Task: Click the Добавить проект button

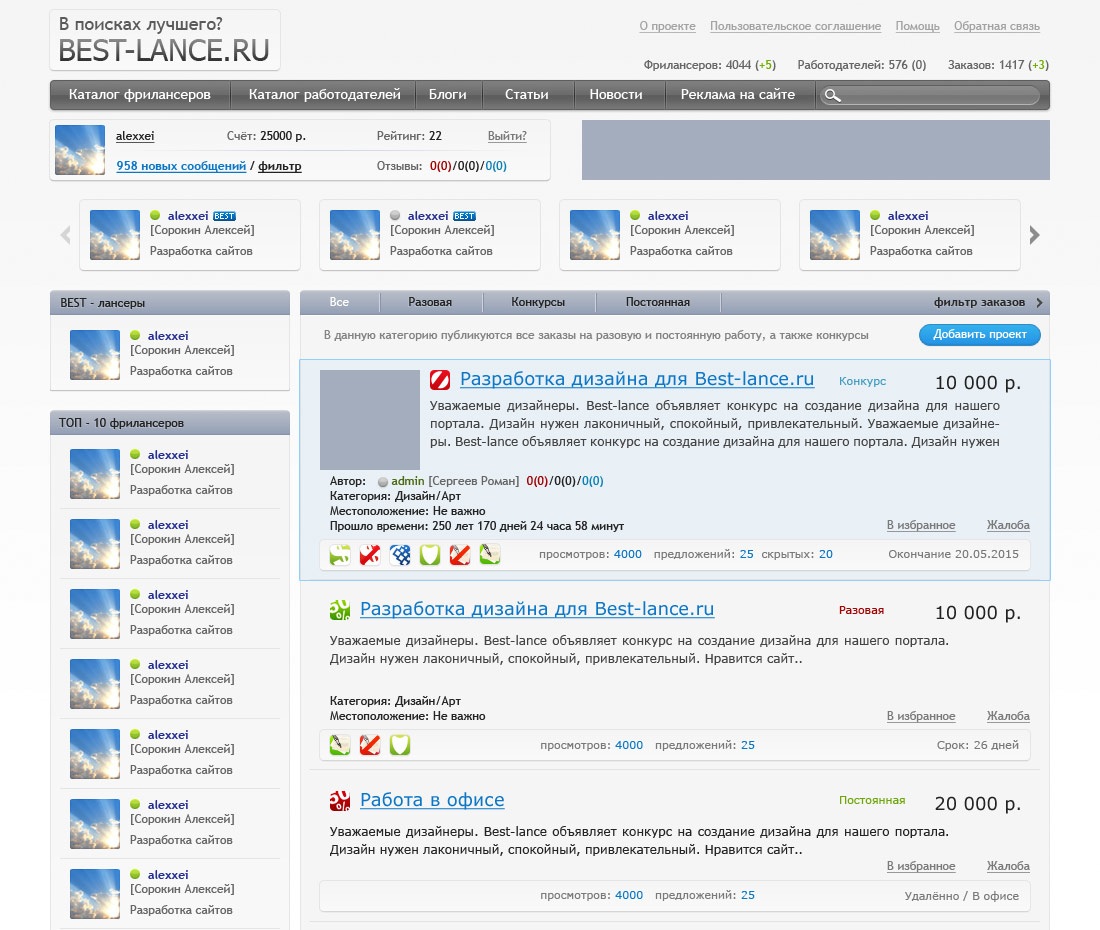Action: click(979, 335)
